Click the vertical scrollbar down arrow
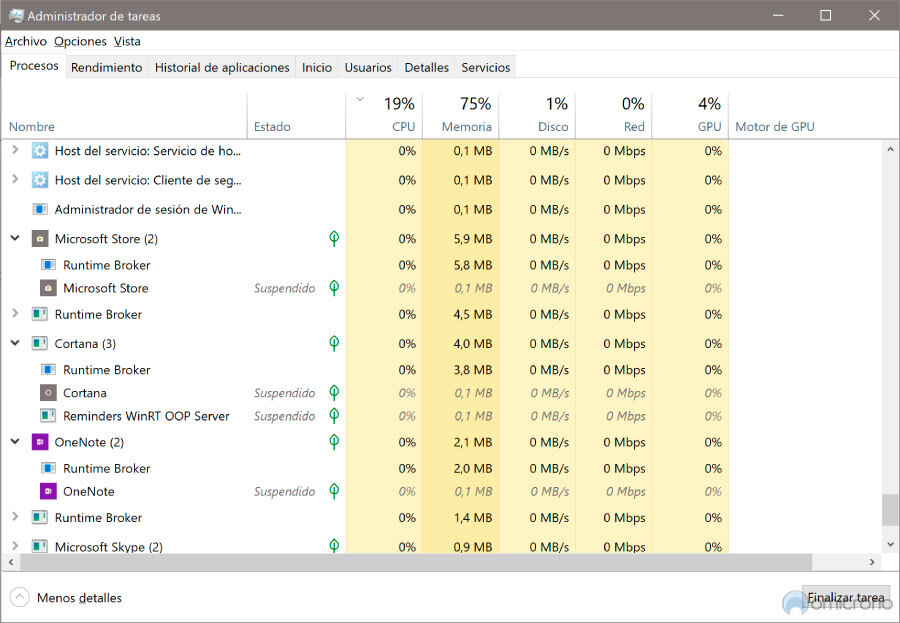Screen dimensions: 900x623 [x=890, y=544]
